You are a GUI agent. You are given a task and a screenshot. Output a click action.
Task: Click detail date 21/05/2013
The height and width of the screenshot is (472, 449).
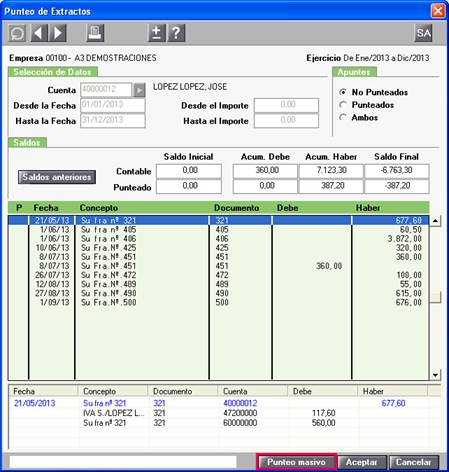click(34, 403)
